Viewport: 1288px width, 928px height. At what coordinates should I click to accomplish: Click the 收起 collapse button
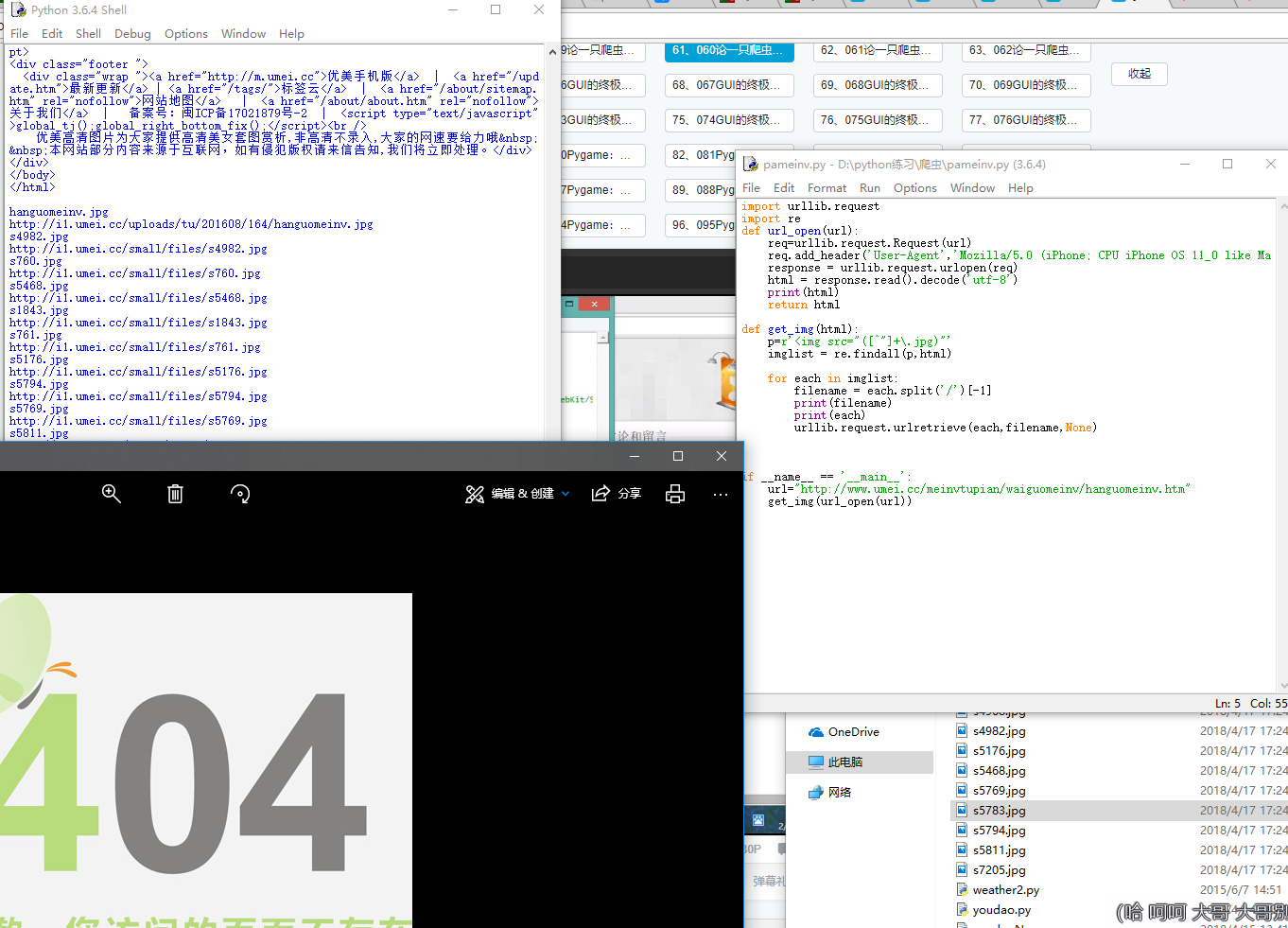click(x=1140, y=74)
